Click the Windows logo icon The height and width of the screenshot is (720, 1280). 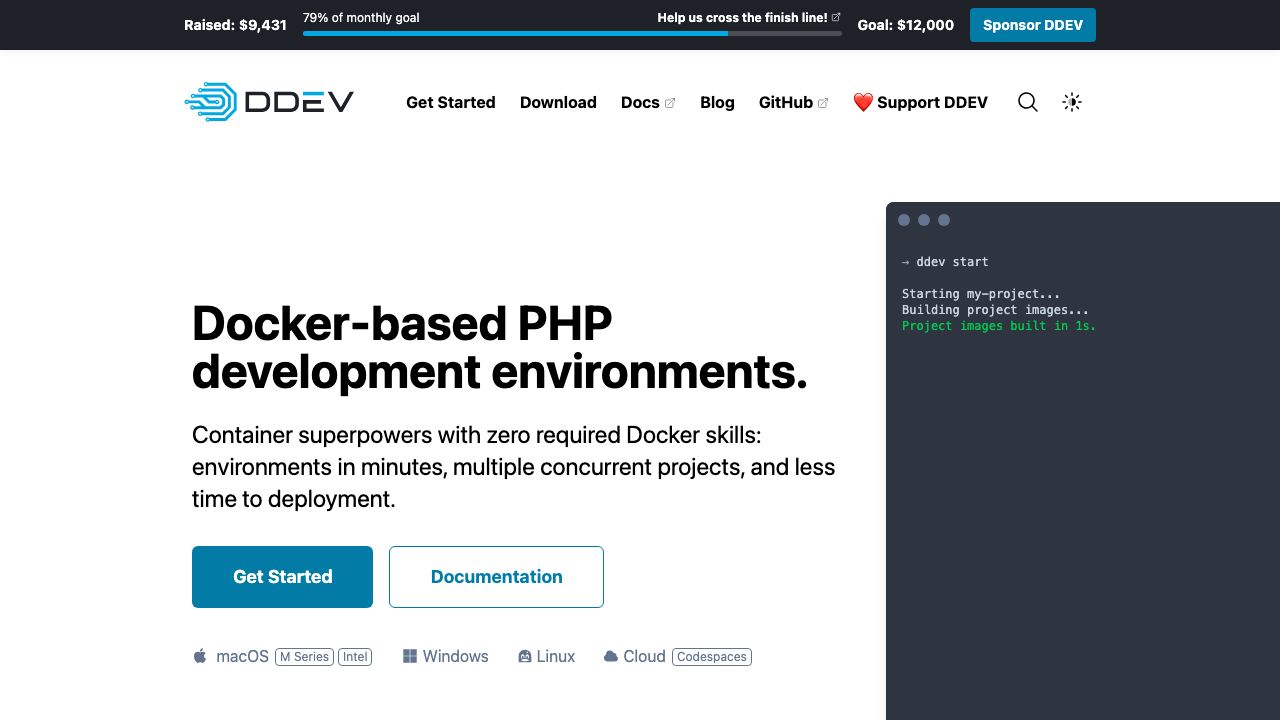410,656
